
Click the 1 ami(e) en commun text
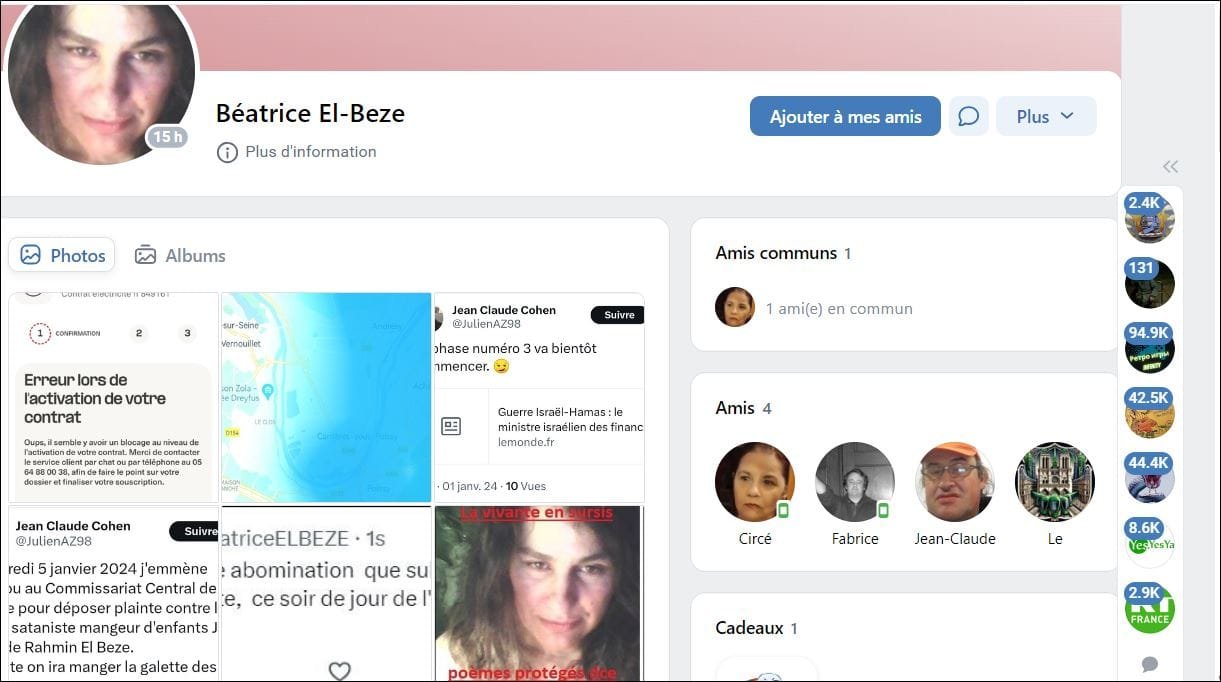click(839, 309)
